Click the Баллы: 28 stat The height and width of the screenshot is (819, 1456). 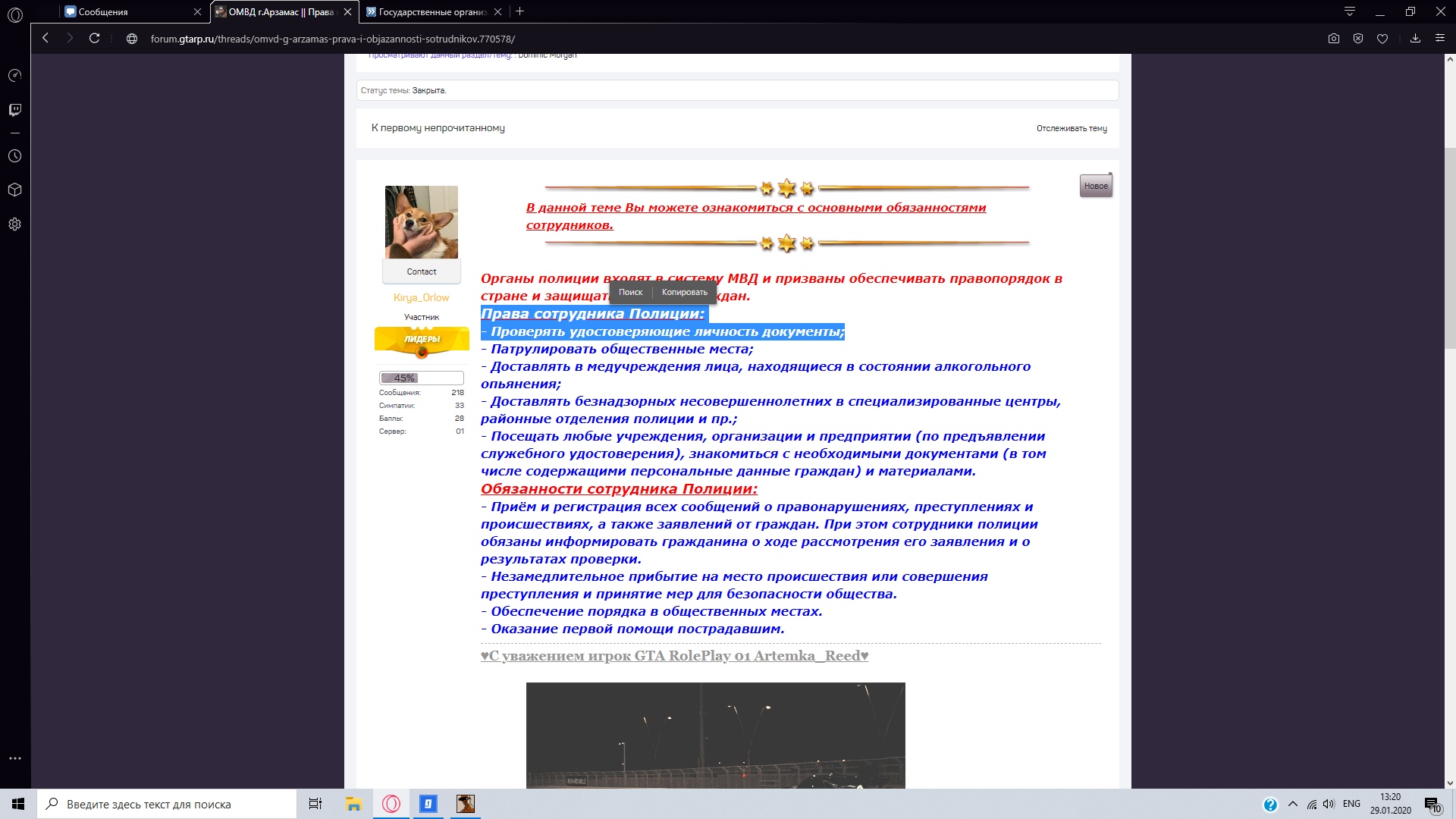[422, 419]
